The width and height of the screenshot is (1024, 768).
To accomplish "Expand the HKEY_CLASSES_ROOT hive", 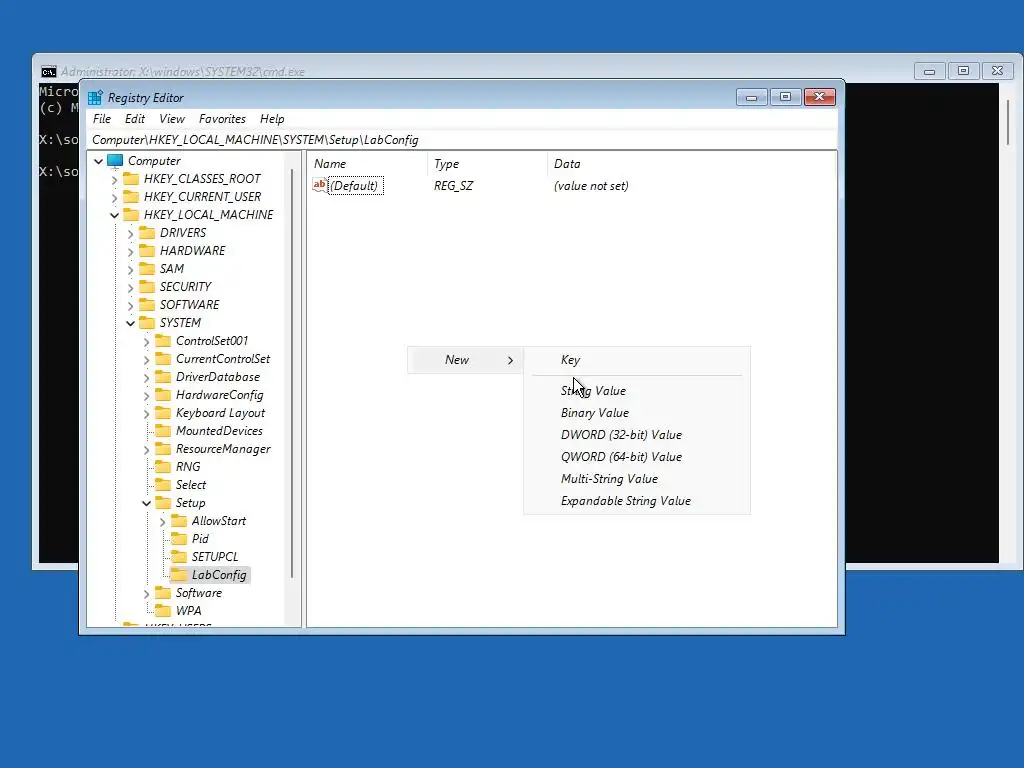I will tap(115, 179).
